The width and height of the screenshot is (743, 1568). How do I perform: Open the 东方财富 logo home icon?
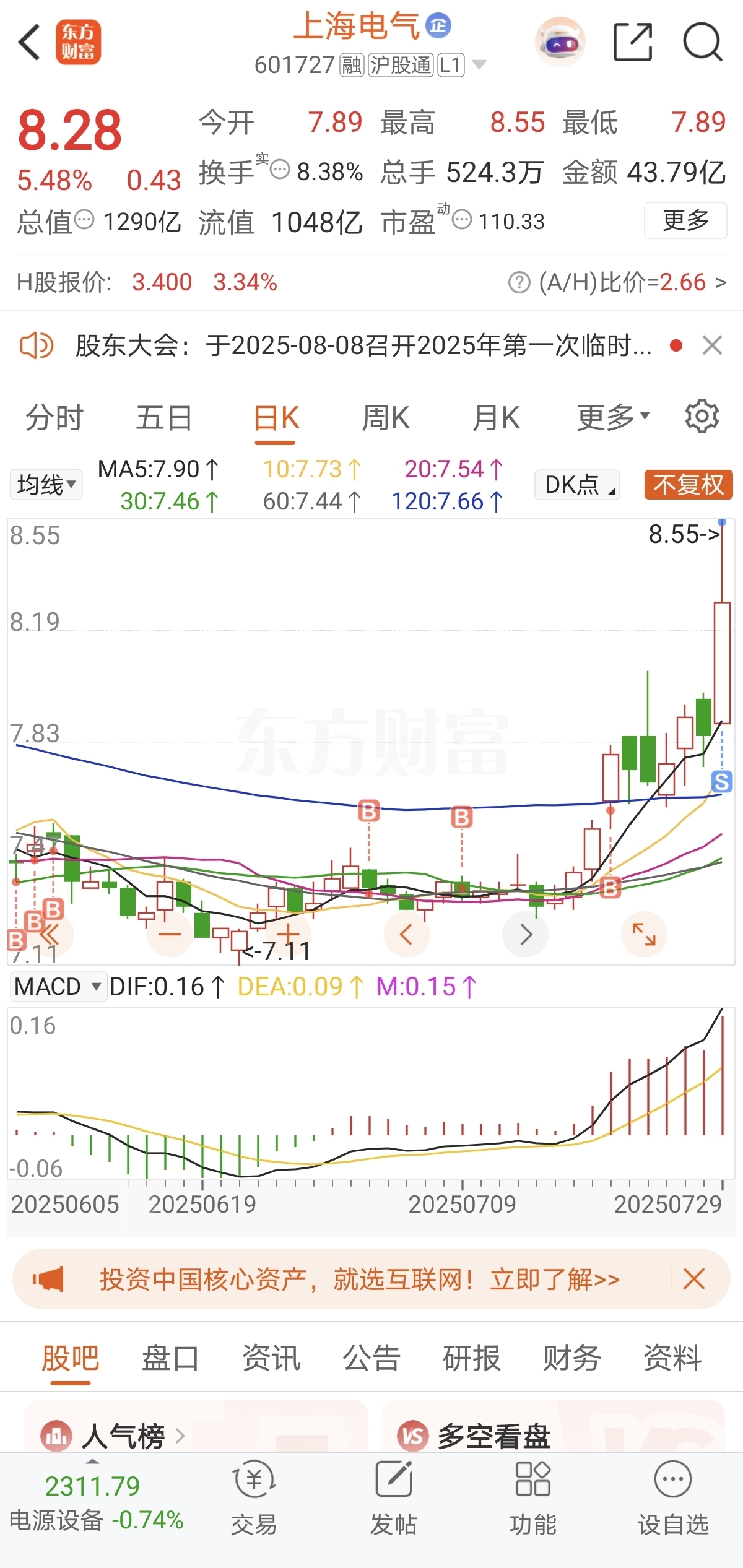tap(78, 42)
